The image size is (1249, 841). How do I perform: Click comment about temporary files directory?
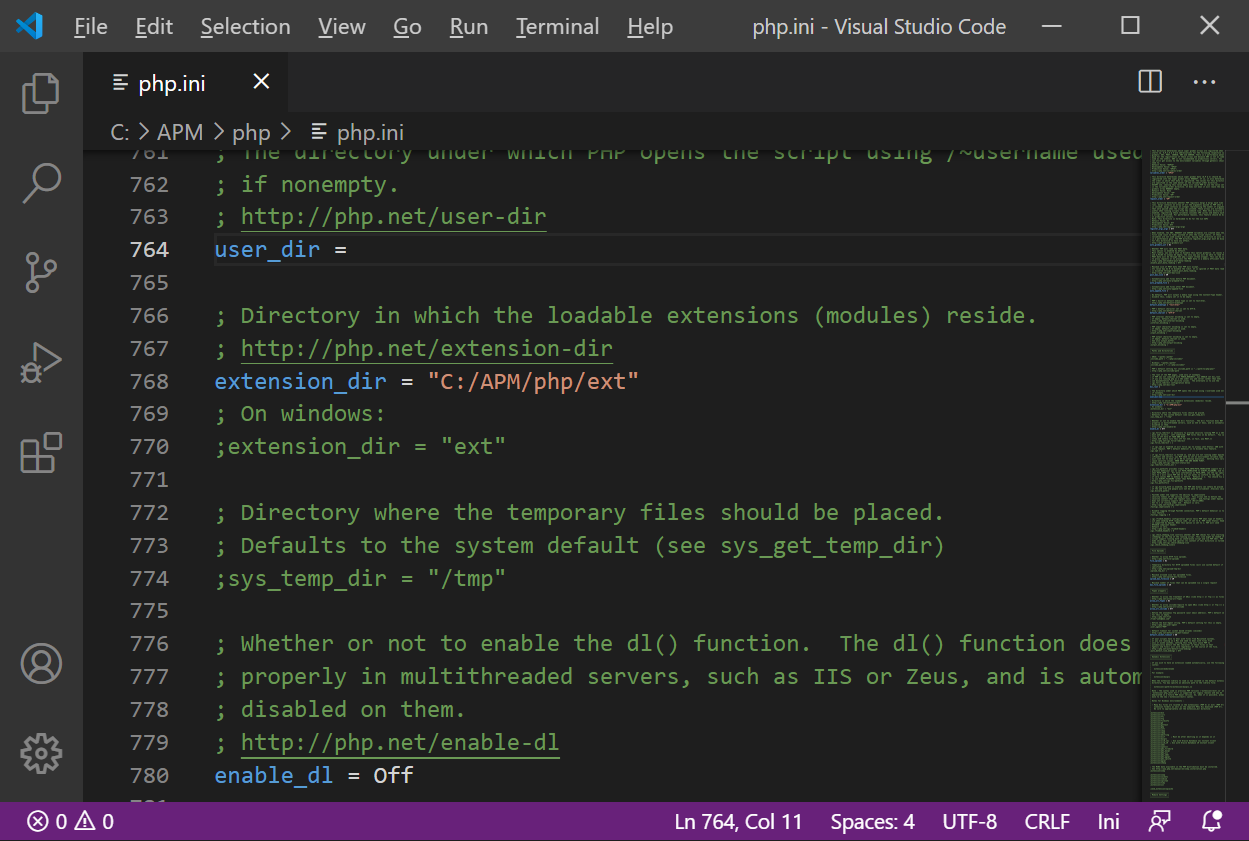(x=580, y=512)
